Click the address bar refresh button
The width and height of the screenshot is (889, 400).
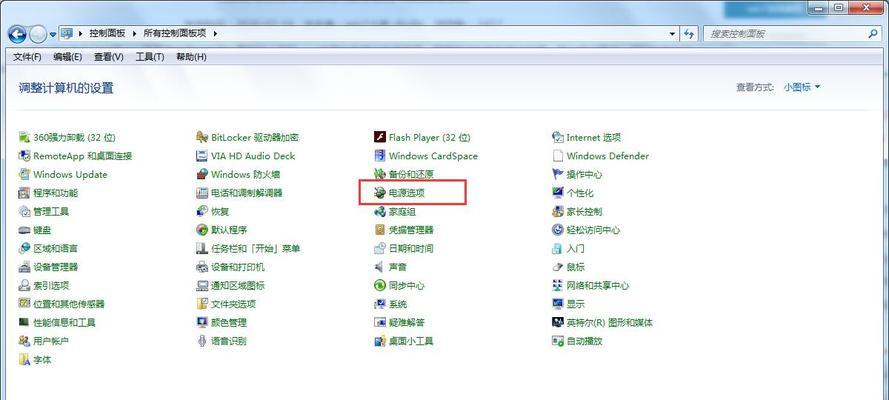(689, 34)
